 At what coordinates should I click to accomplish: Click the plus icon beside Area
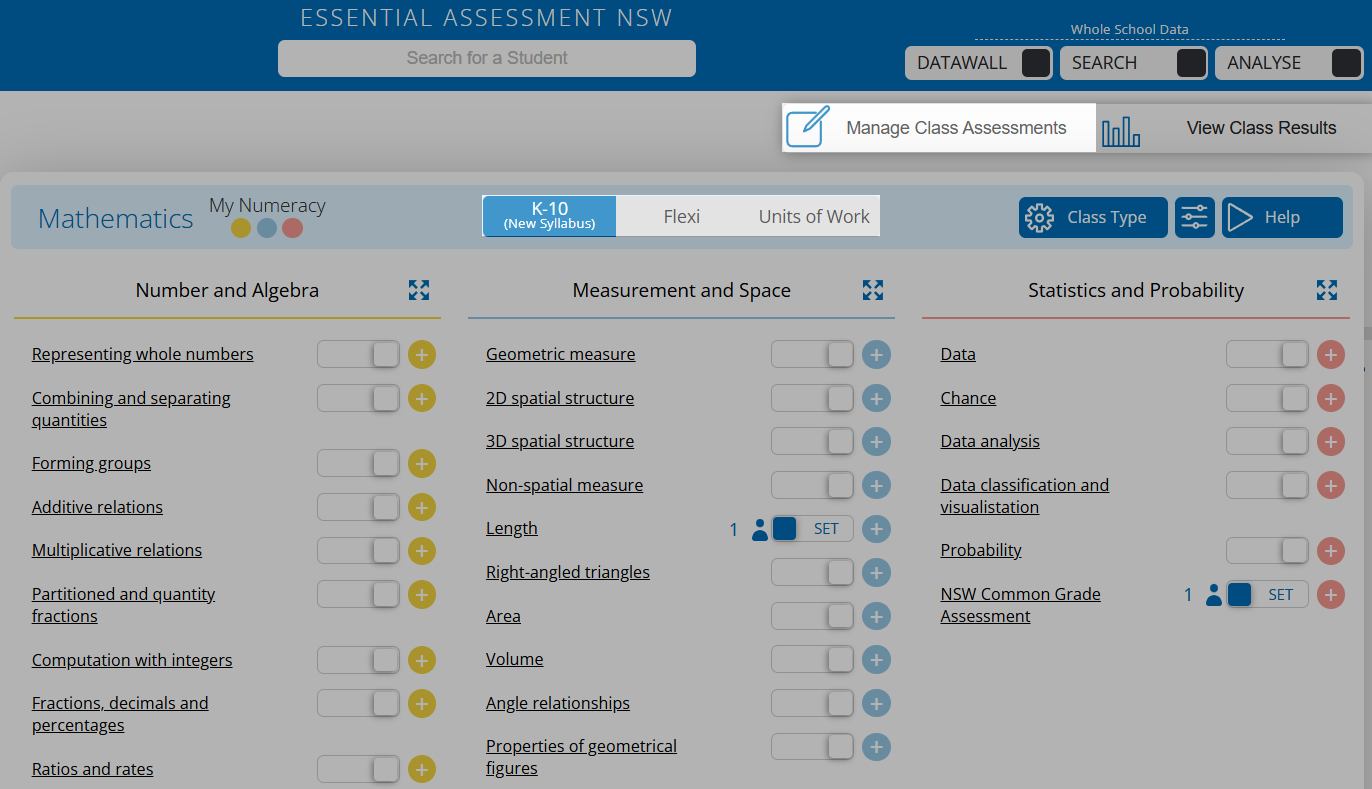point(876,616)
